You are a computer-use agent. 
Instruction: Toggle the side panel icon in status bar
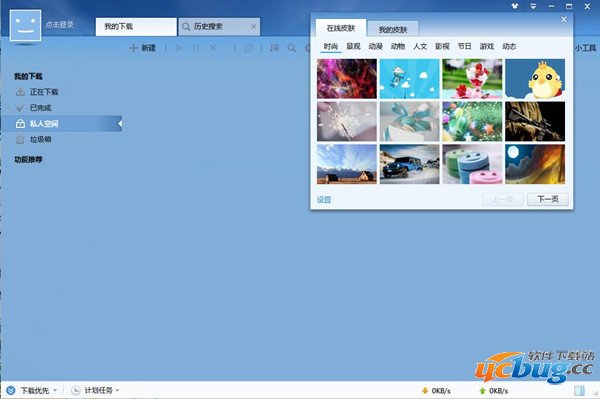pyautogui.click(x=579, y=391)
